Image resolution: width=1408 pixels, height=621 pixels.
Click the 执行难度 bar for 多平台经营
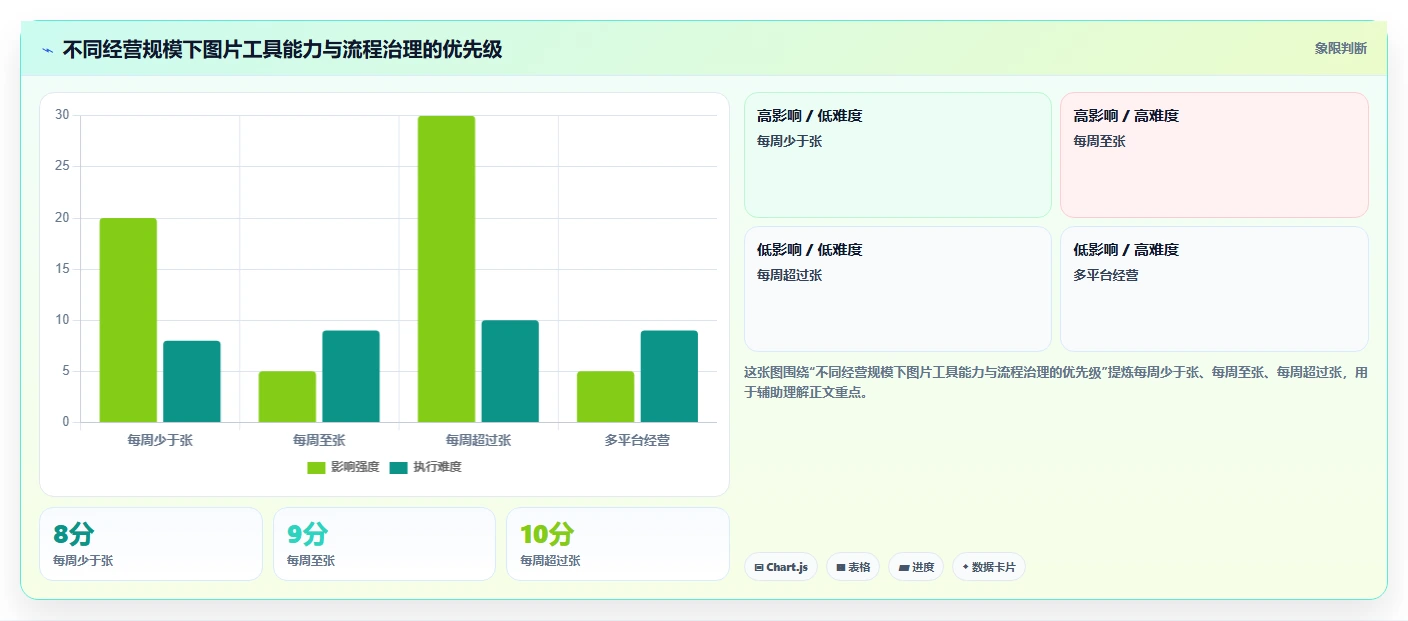coord(669,376)
